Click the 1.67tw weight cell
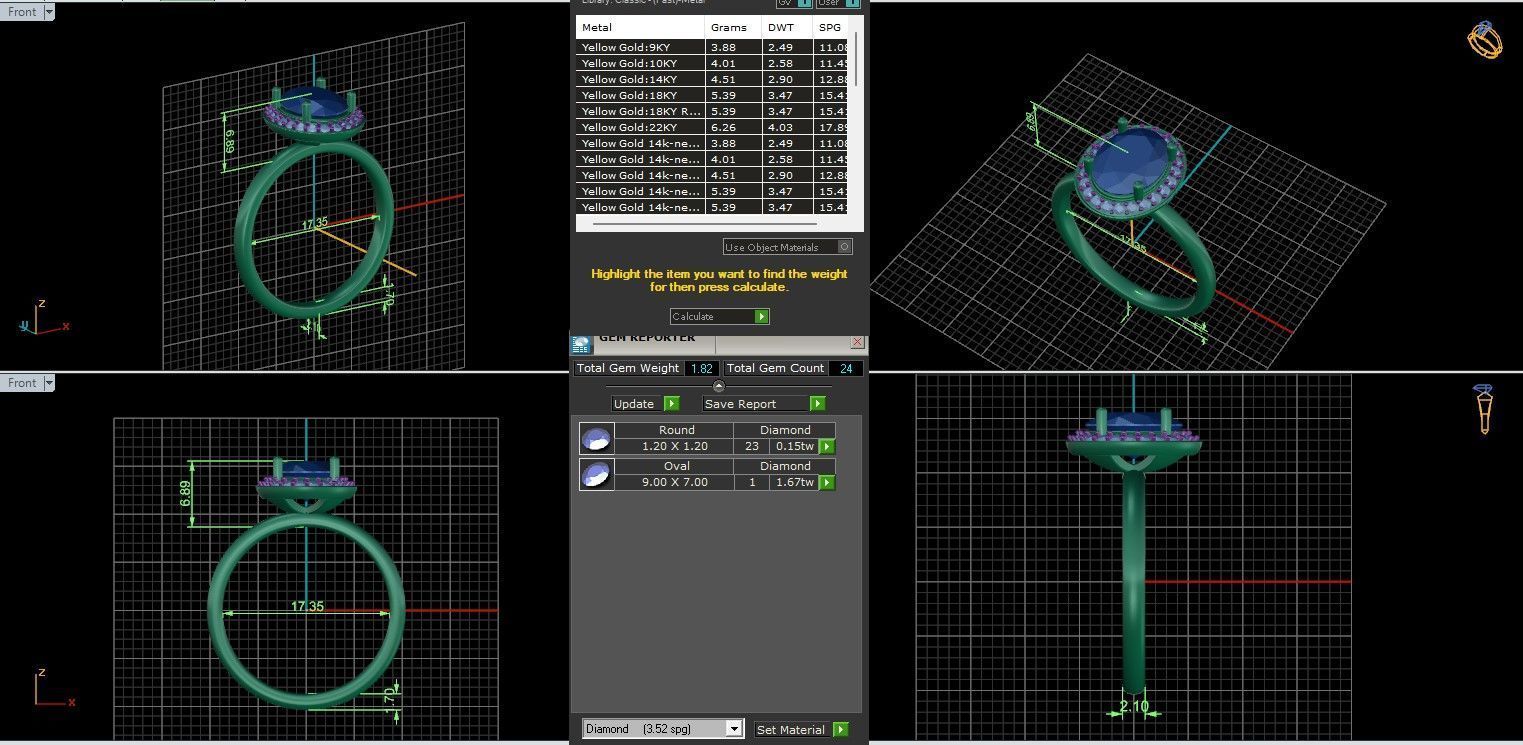This screenshot has height=745, width=1523. click(x=795, y=482)
